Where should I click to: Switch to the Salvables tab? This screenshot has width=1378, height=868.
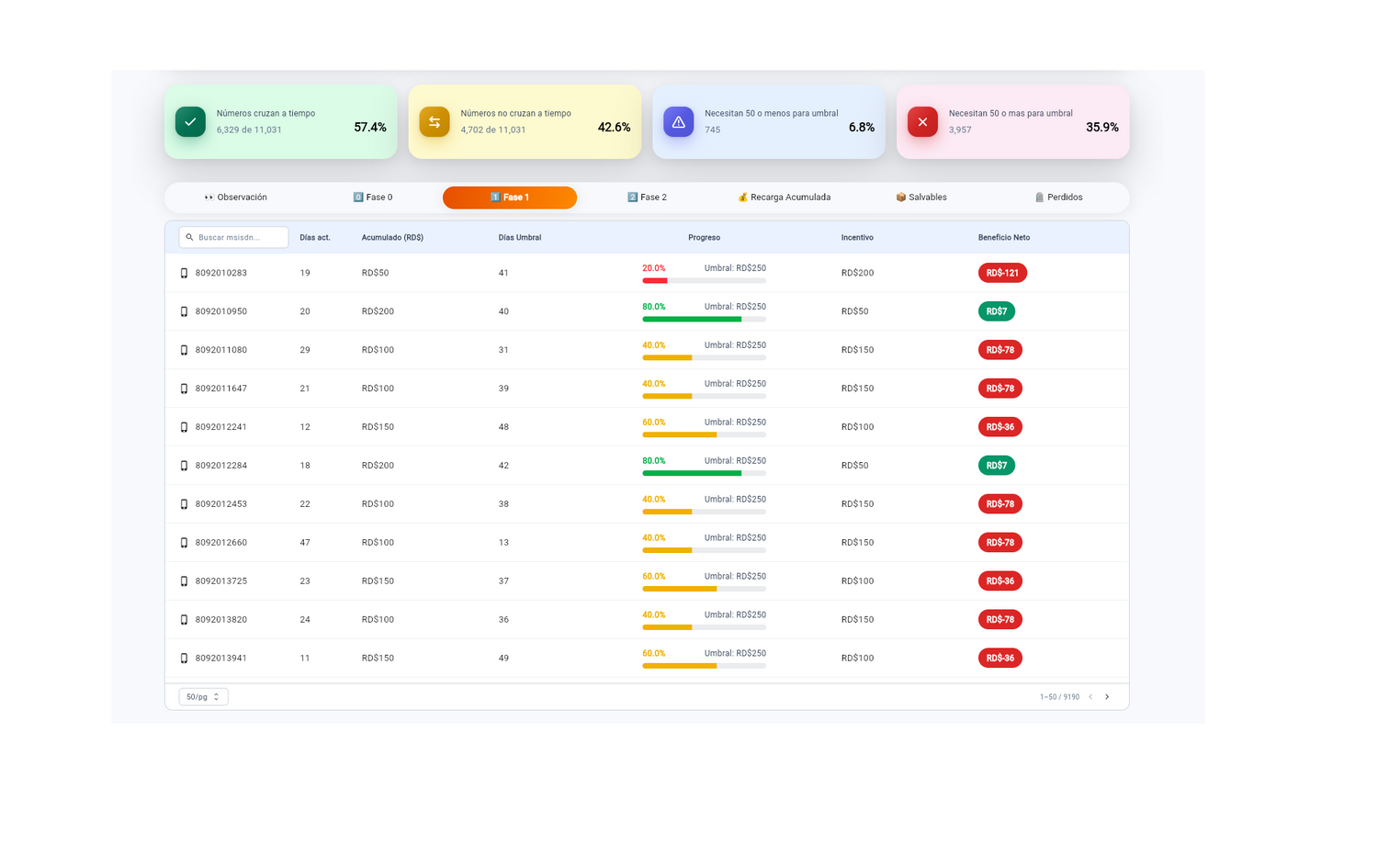coord(921,197)
